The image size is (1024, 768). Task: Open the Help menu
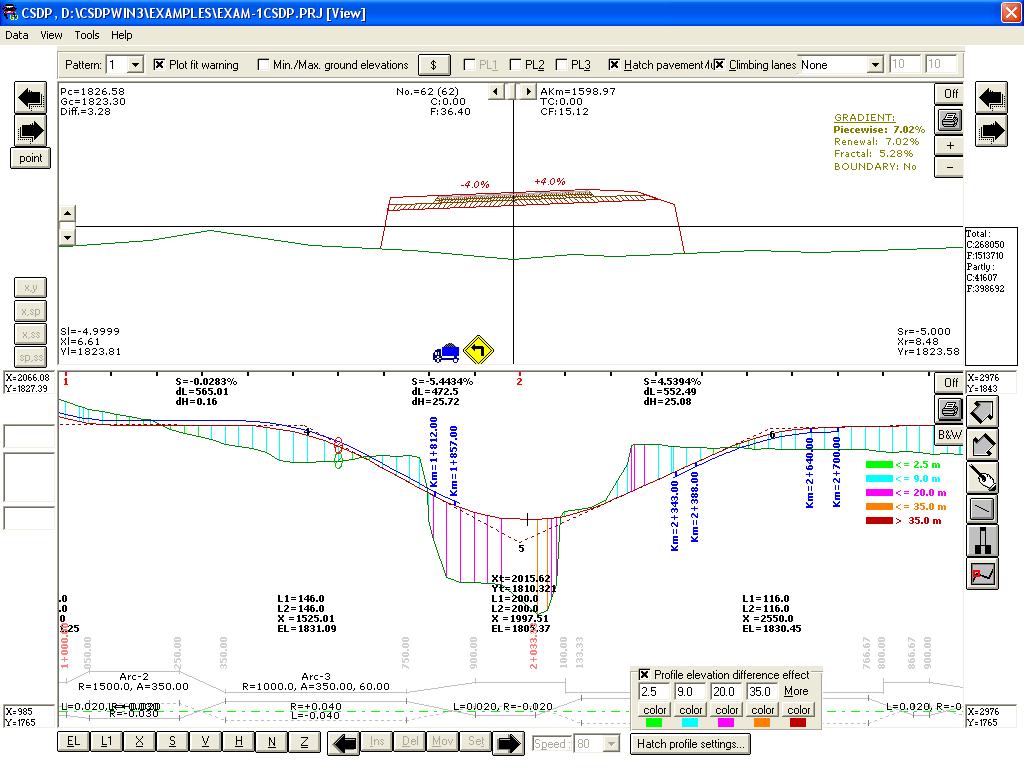[x=121, y=35]
